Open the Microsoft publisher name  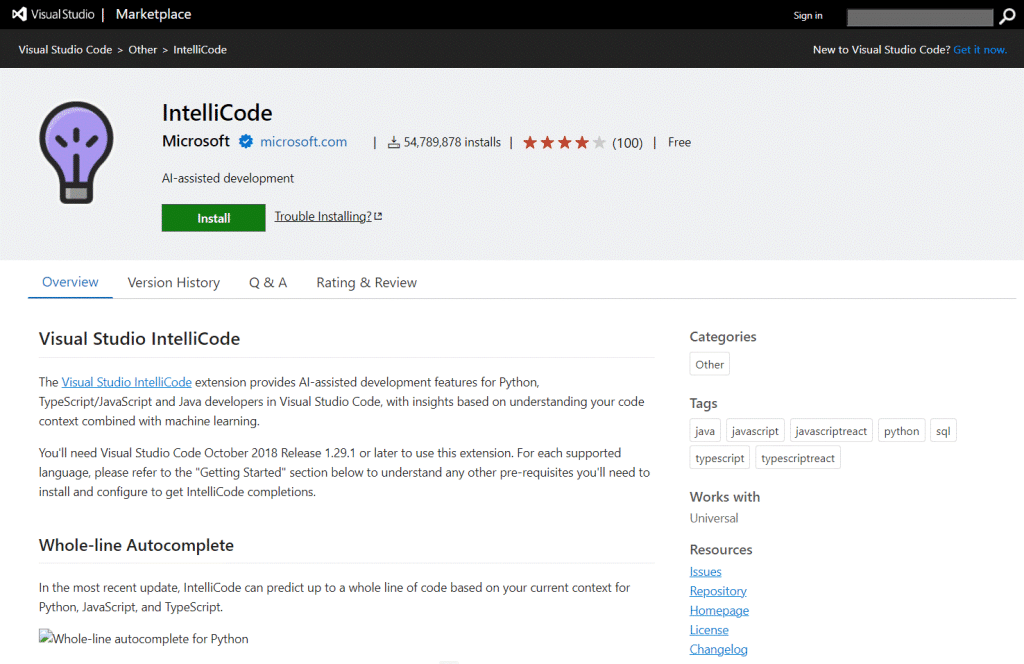point(196,141)
